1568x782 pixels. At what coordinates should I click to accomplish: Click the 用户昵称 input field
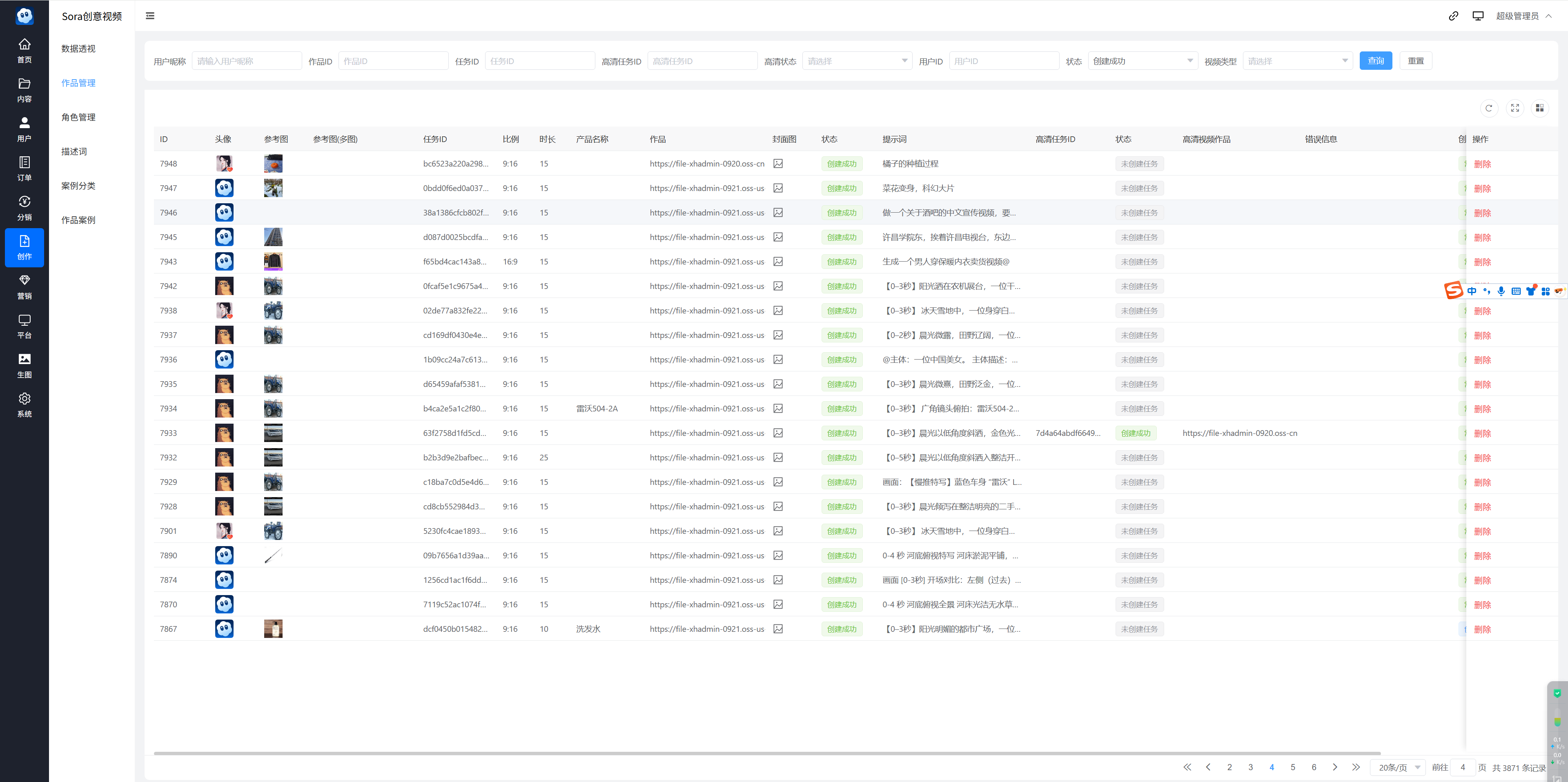(x=247, y=61)
